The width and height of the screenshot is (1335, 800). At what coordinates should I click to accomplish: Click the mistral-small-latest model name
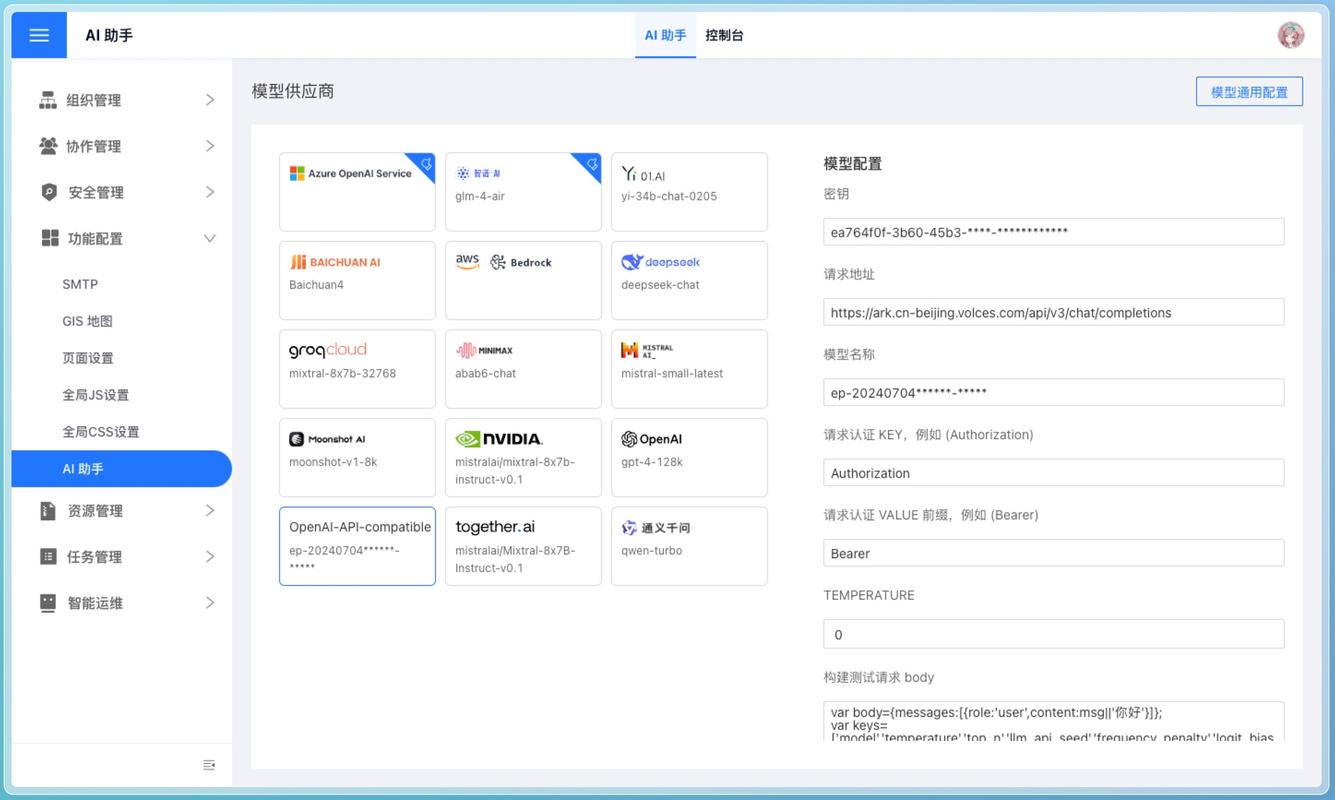(672, 373)
